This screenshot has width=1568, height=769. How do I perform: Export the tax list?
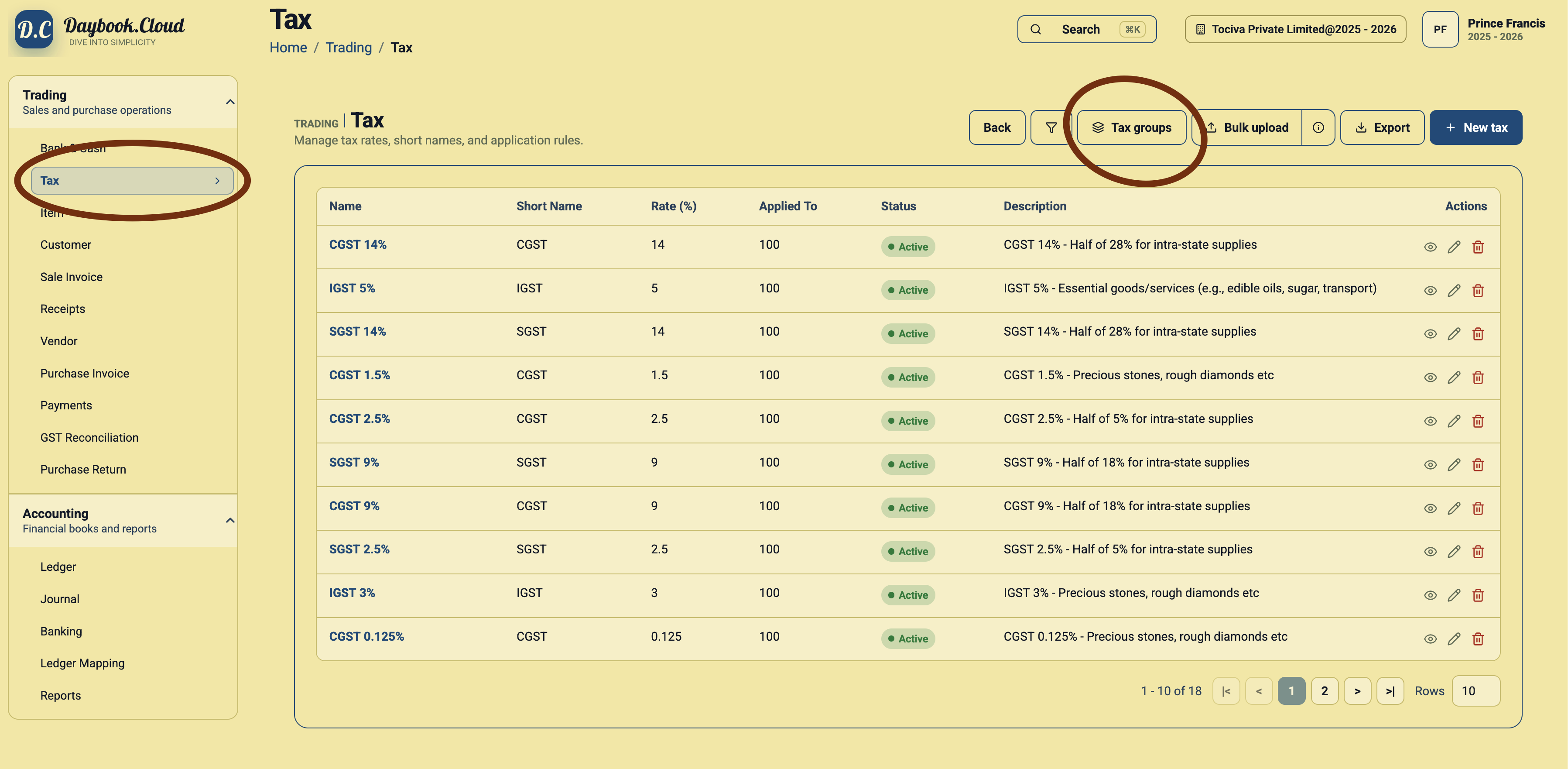1382,127
